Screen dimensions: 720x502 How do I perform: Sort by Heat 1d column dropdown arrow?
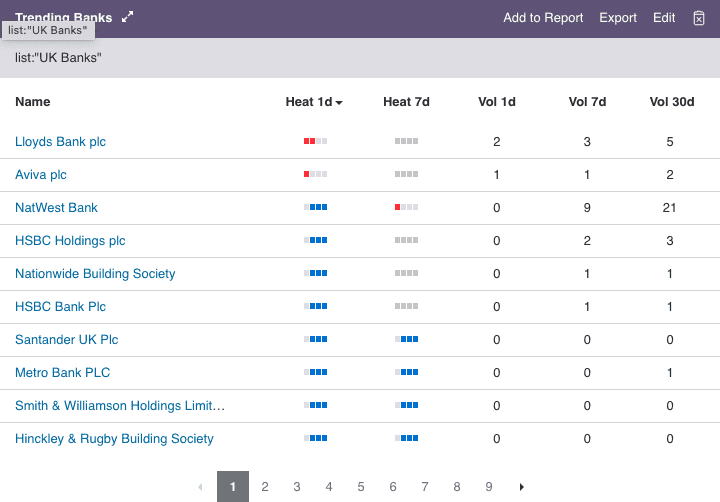pos(339,103)
